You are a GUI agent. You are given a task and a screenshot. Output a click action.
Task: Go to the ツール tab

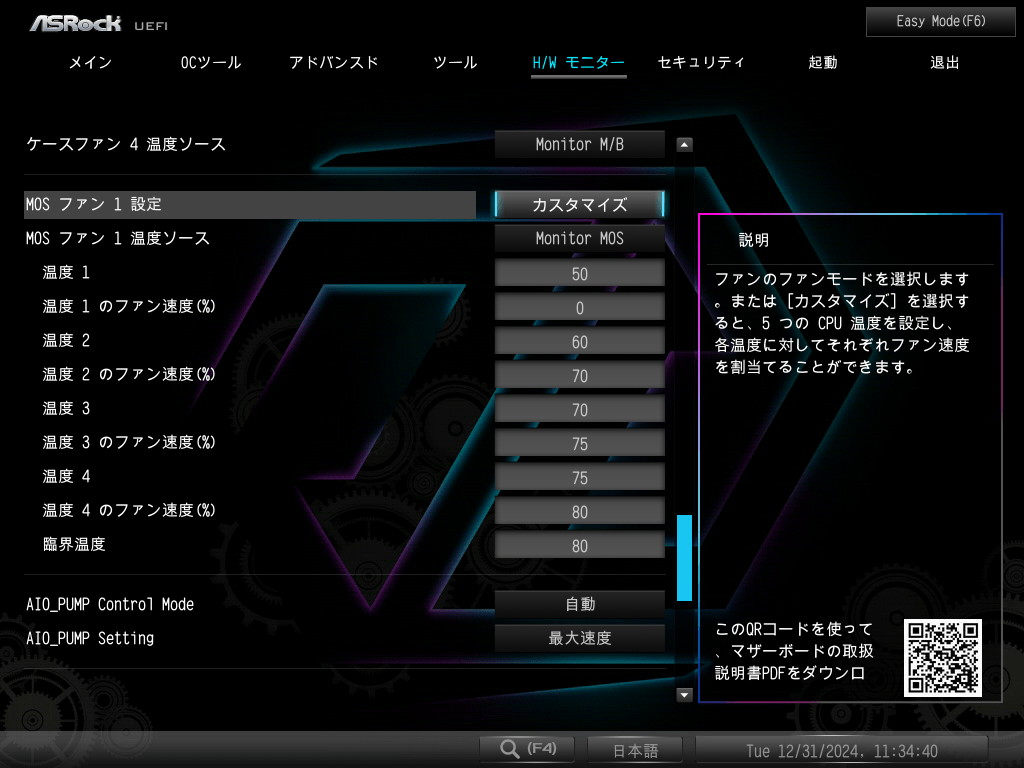point(455,63)
